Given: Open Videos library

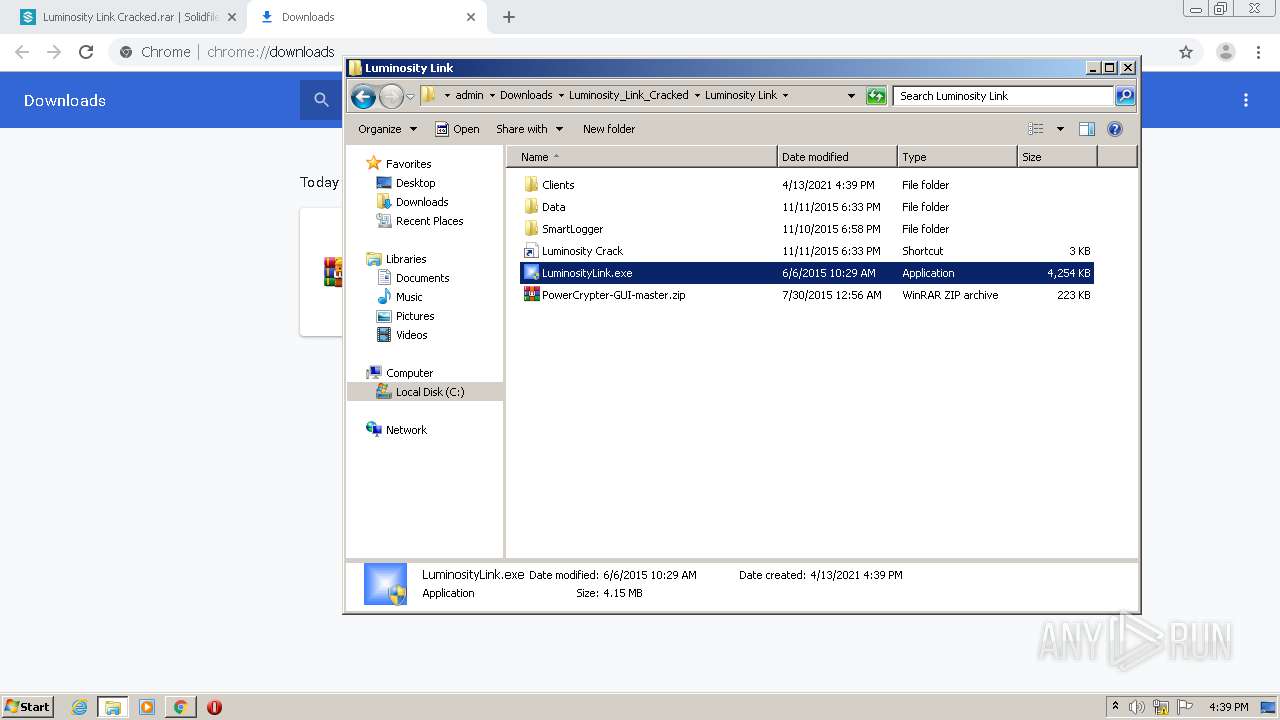Looking at the screenshot, I should pyautogui.click(x=411, y=335).
